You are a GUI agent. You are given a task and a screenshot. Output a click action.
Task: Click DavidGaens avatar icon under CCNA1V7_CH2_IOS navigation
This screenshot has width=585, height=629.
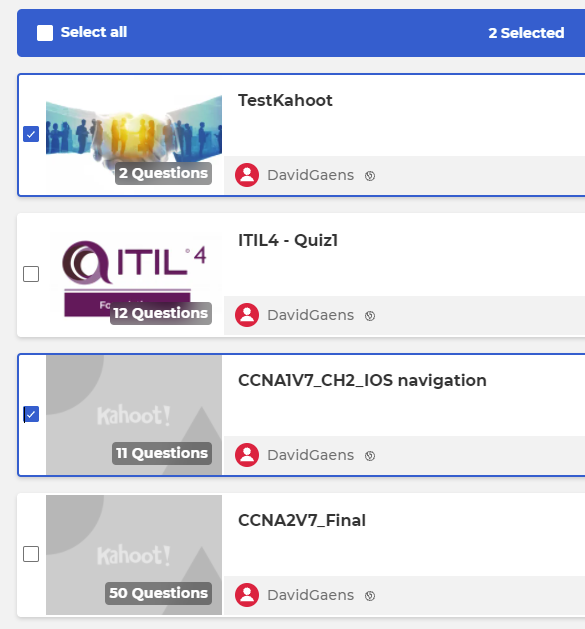point(247,455)
